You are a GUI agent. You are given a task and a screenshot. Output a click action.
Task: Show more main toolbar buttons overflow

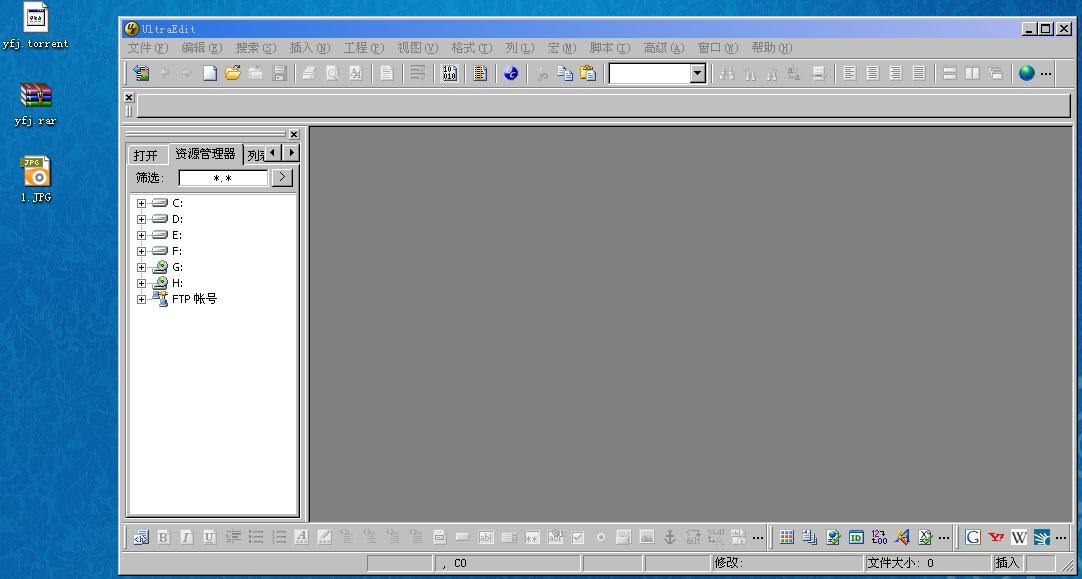(1046, 73)
